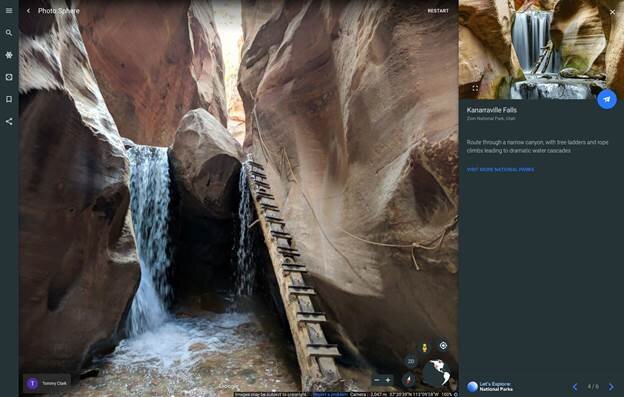
Task: Click the I'm Feeling Lucky dice icon
Action: tap(9, 77)
